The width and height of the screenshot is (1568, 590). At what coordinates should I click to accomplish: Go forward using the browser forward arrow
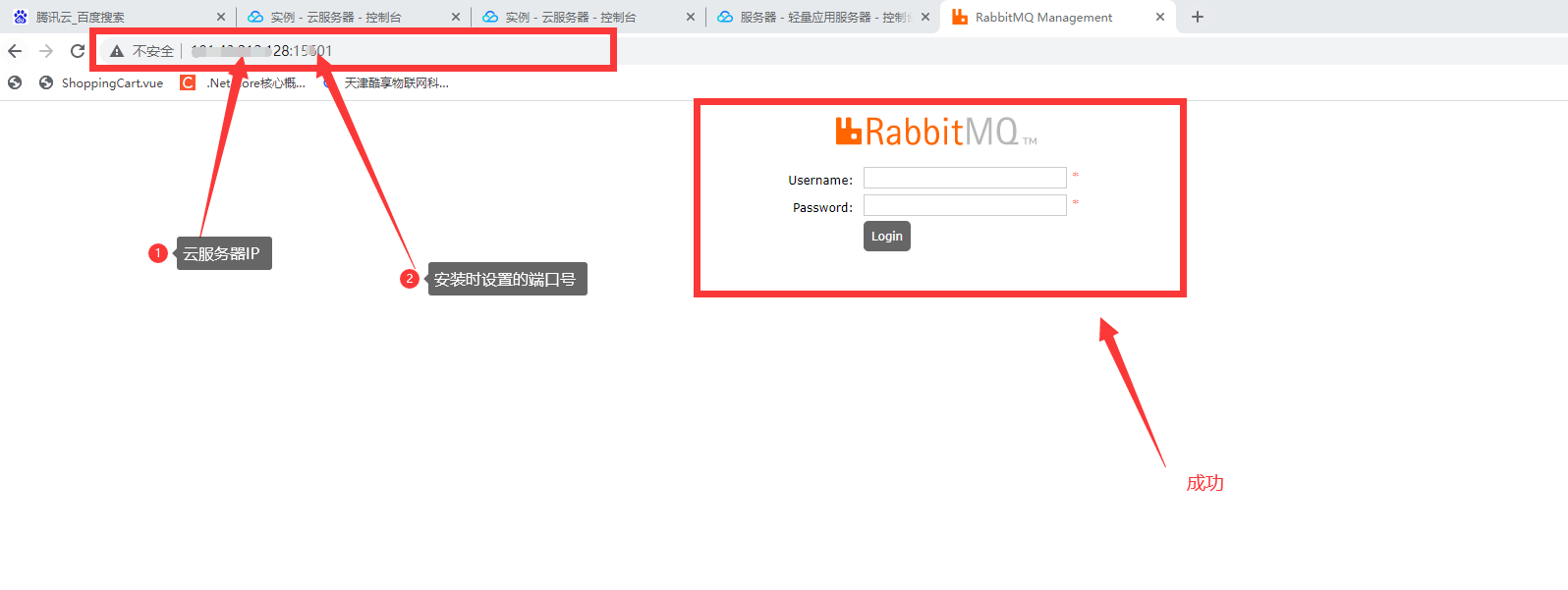click(46, 51)
